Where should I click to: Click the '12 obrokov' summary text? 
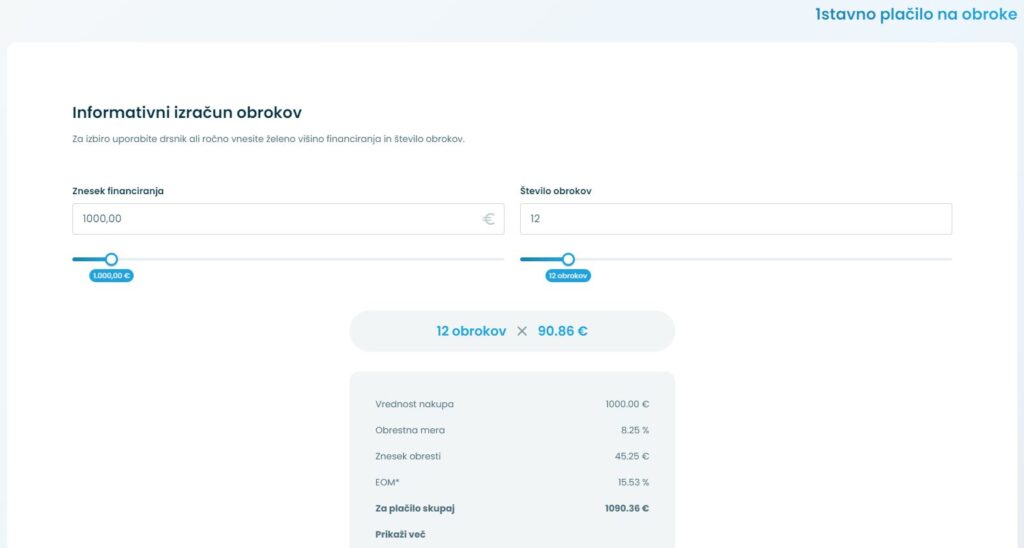[471, 331]
